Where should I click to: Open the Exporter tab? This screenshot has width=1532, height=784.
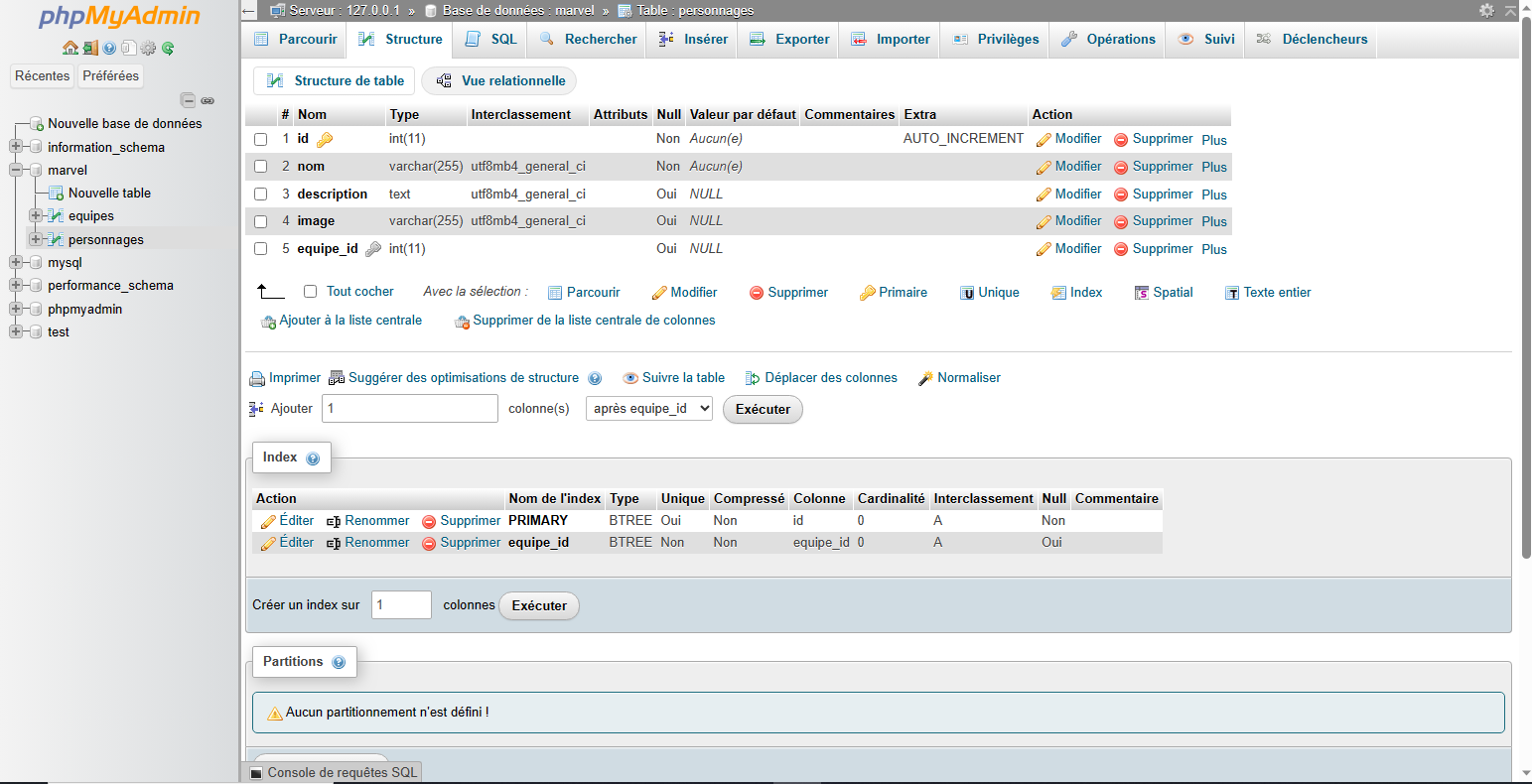click(x=789, y=40)
